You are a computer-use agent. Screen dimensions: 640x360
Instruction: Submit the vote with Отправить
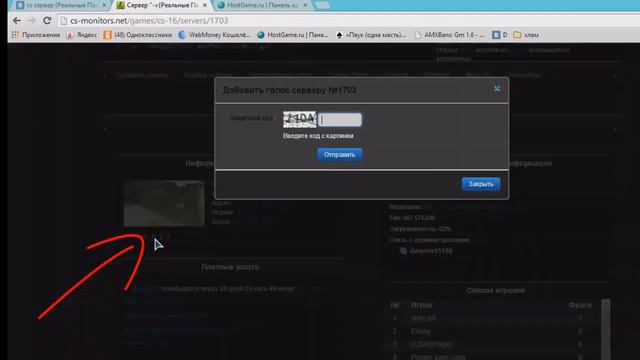(340, 155)
